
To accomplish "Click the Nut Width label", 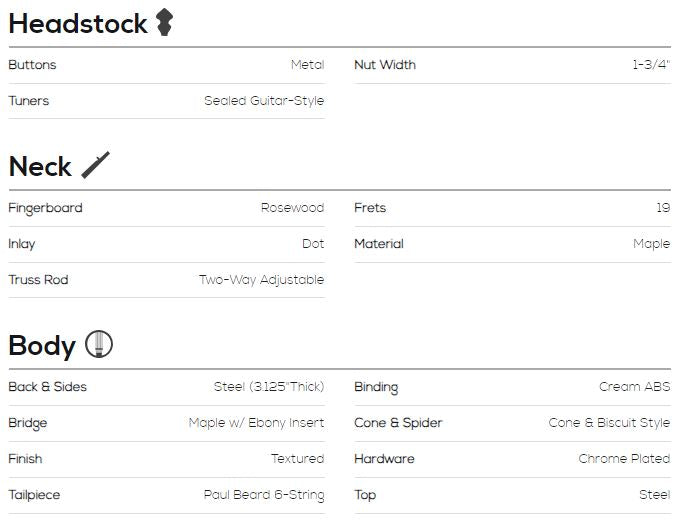I will (385, 65).
